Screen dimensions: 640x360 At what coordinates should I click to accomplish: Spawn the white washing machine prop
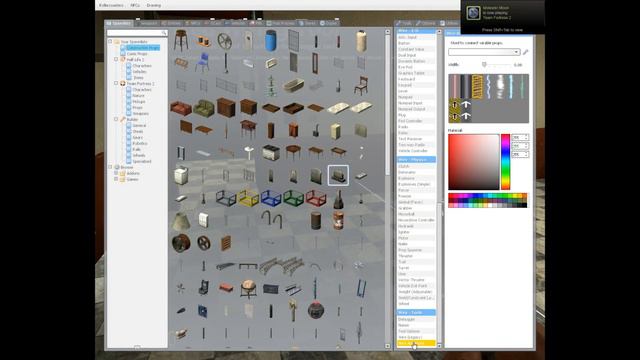coord(181,176)
